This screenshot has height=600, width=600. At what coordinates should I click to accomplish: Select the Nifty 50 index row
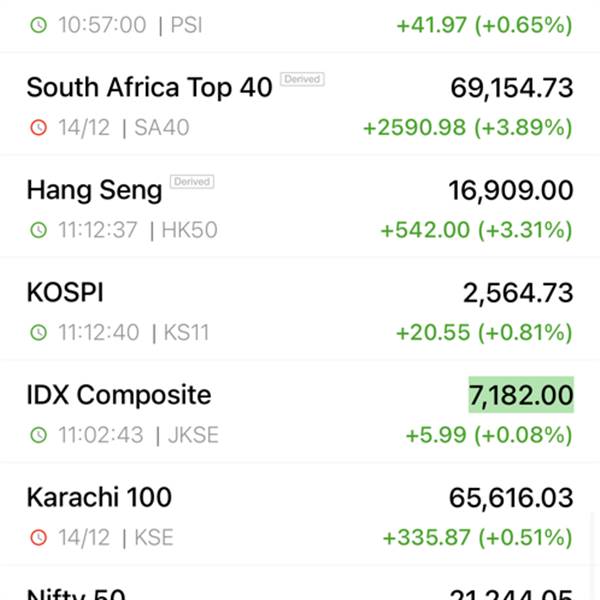click(300, 583)
